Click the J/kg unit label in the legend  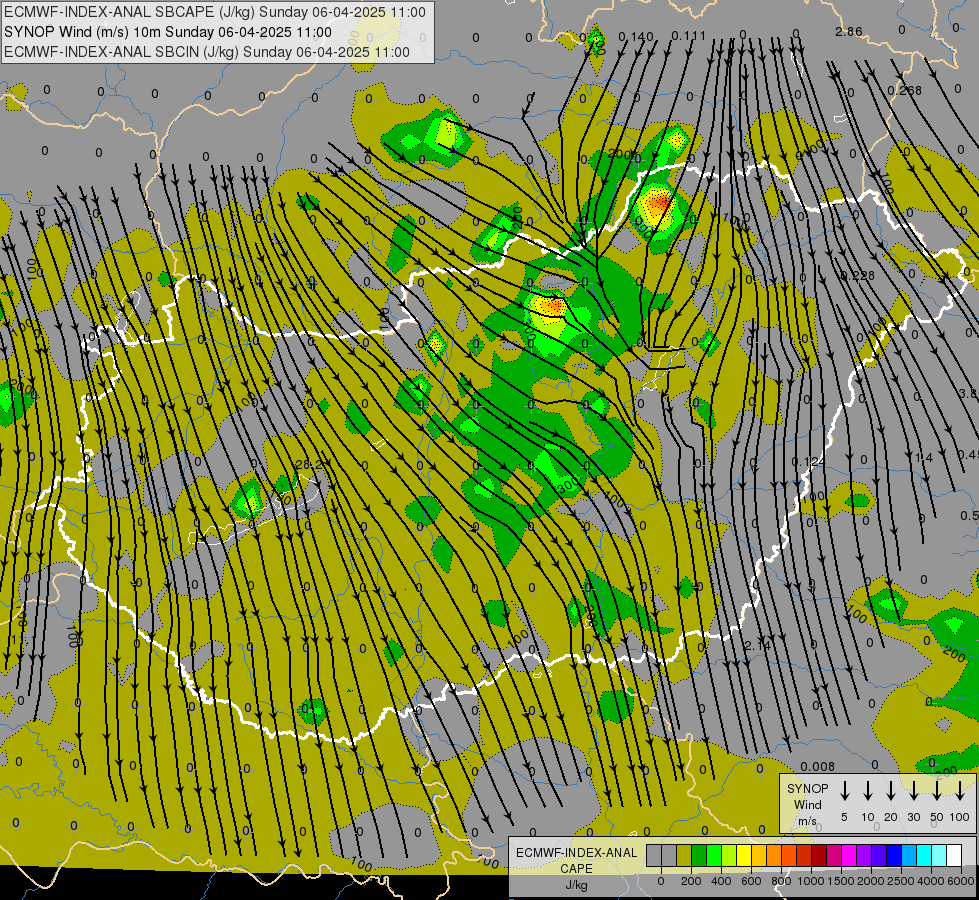[576, 885]
